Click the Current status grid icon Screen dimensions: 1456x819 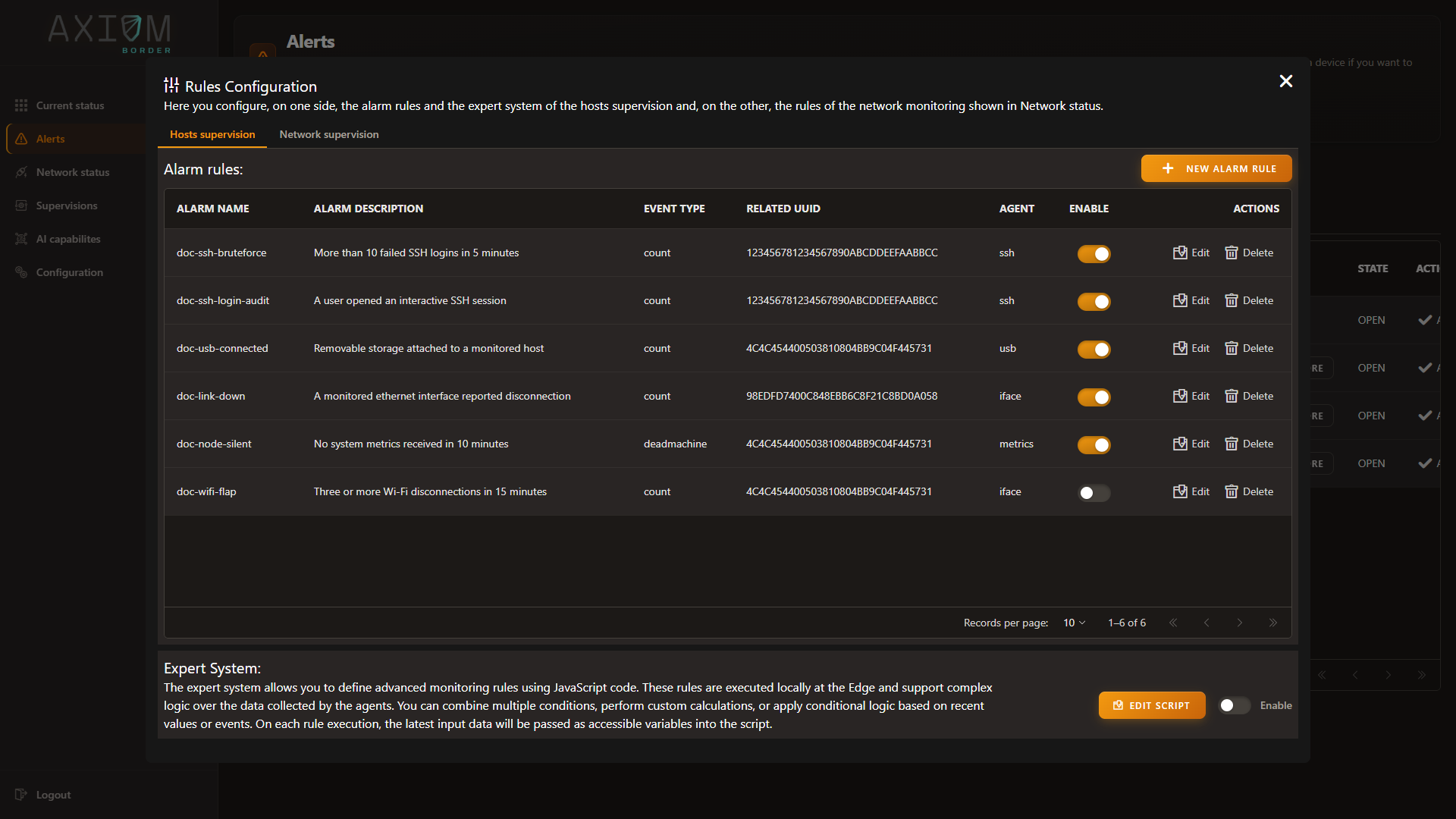click(x=21, y=105)
